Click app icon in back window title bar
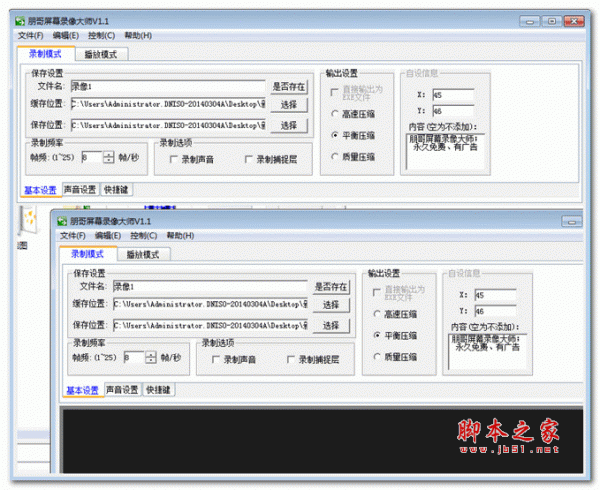 click(20, 21)
